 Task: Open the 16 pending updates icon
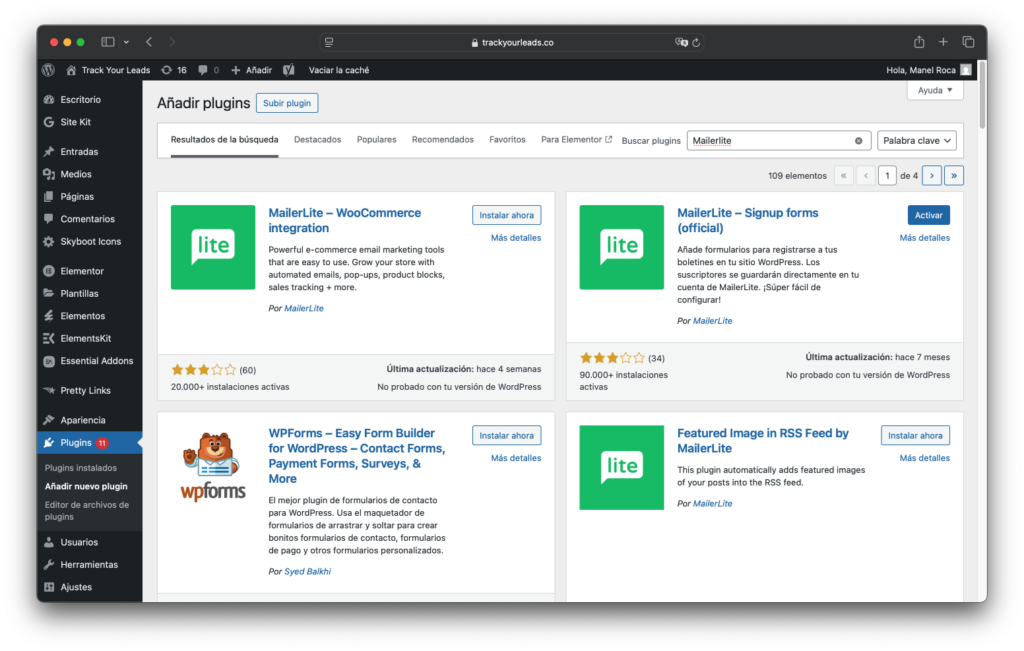(174, 70)
